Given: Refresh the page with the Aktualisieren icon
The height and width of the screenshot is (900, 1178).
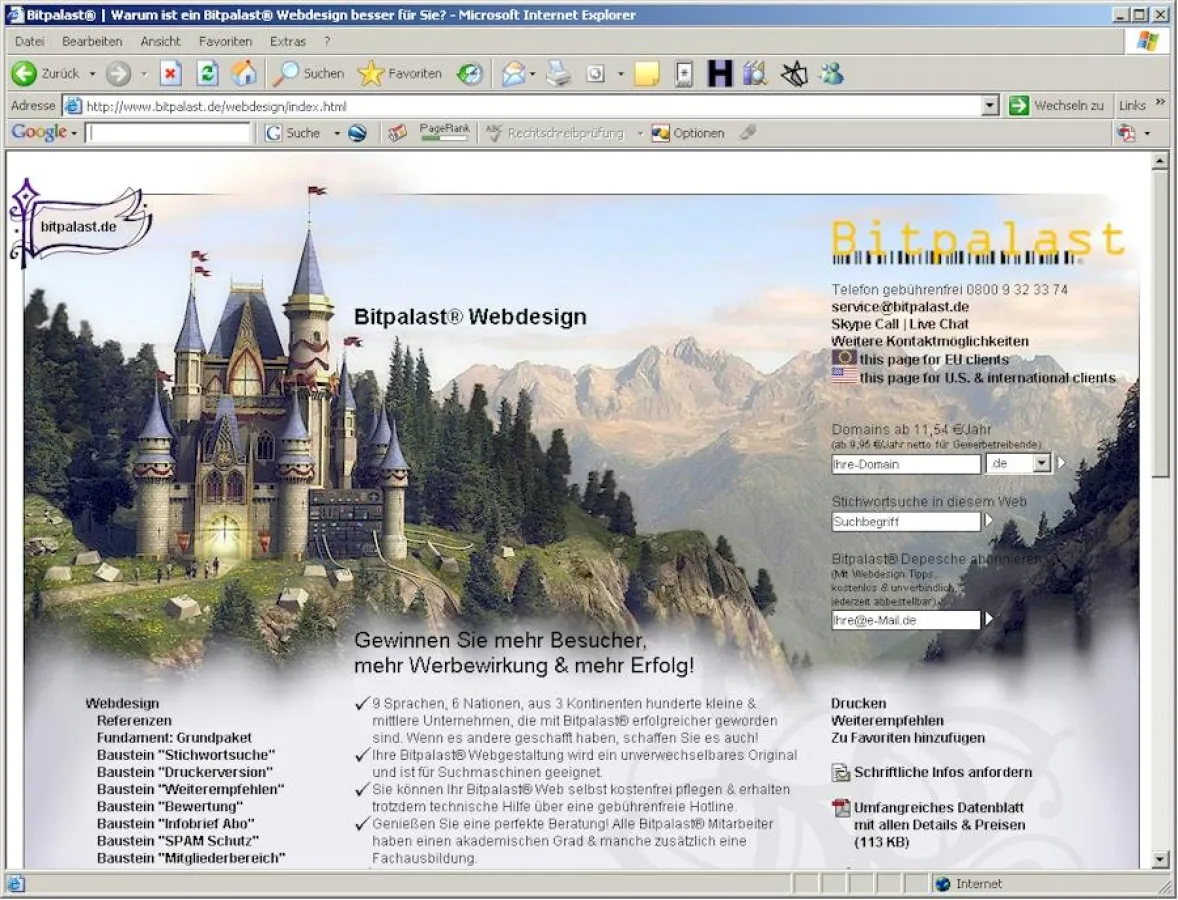Looking at the screenshot, I should point(206,73).
